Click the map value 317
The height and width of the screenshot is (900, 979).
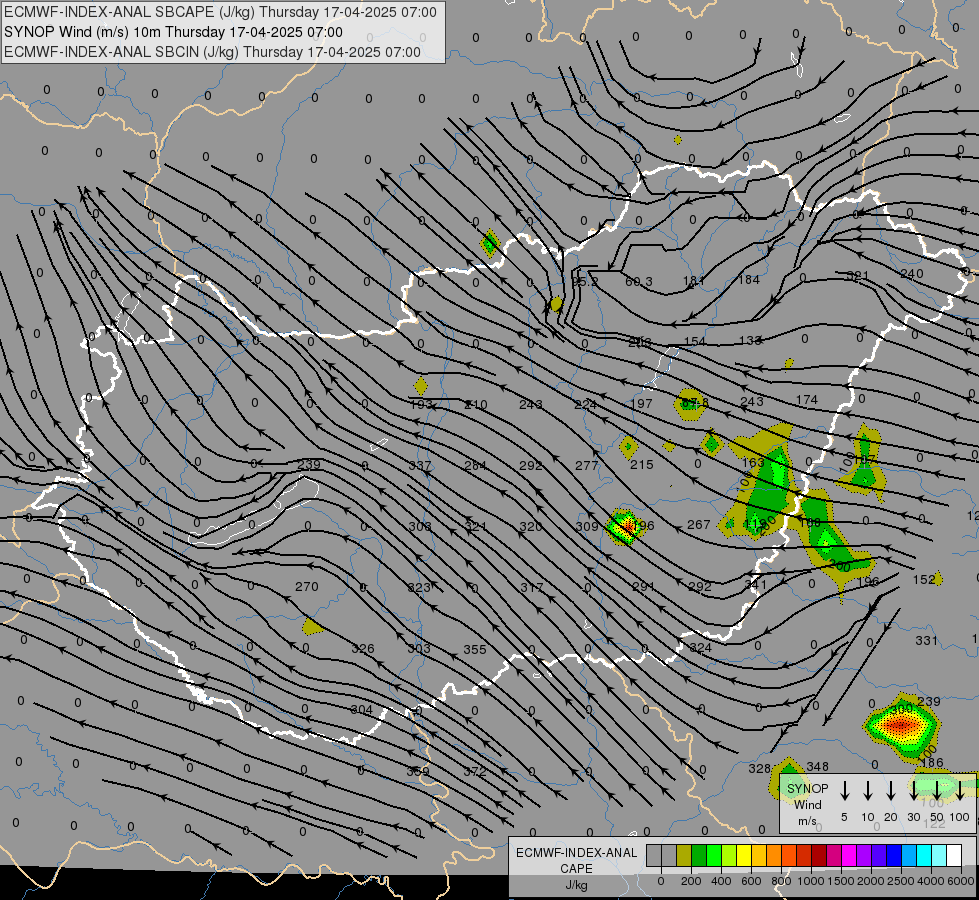click(531, 588)
